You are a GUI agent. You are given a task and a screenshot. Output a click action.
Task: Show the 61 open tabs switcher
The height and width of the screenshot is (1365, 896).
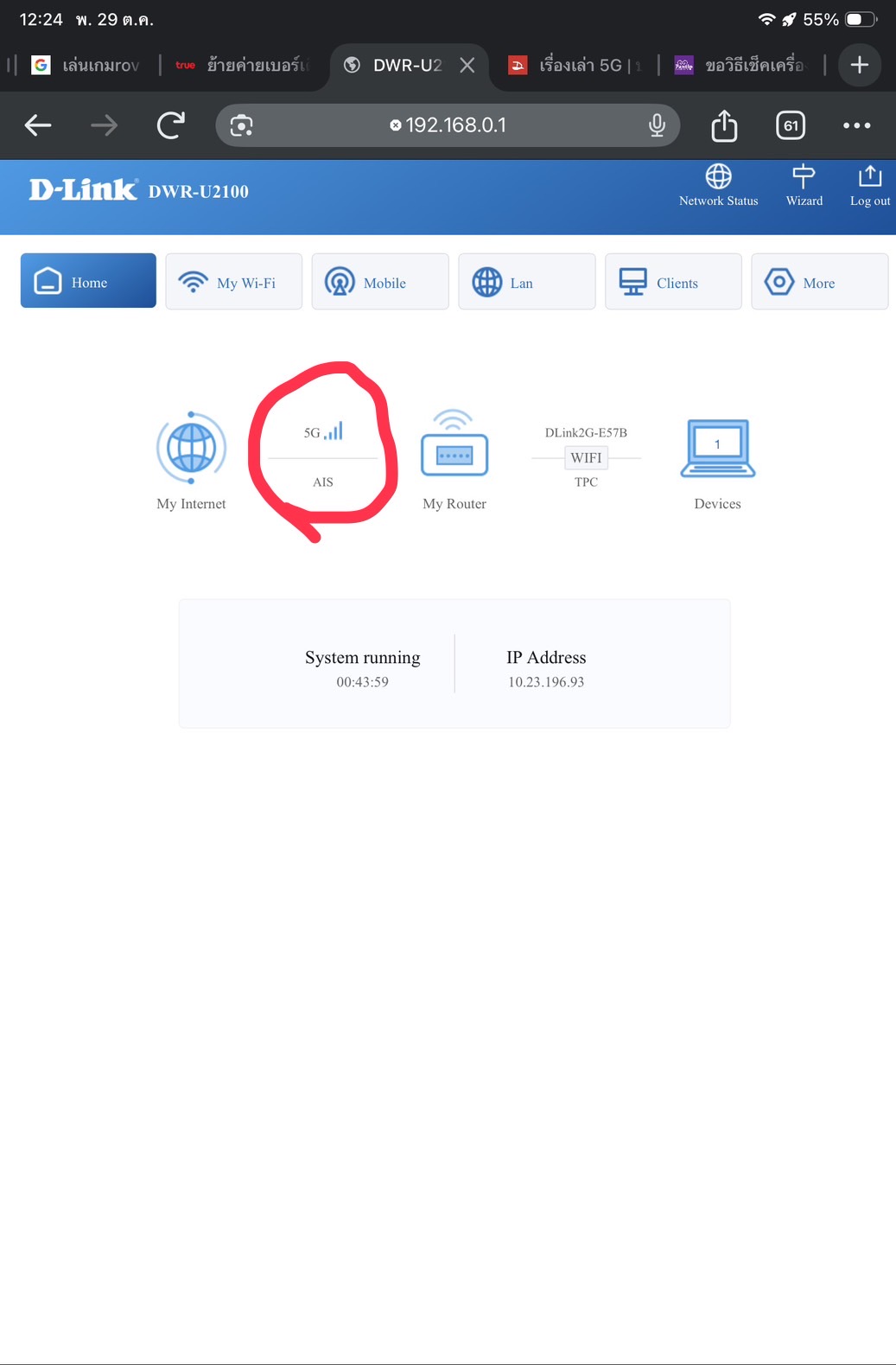point(791,125)
